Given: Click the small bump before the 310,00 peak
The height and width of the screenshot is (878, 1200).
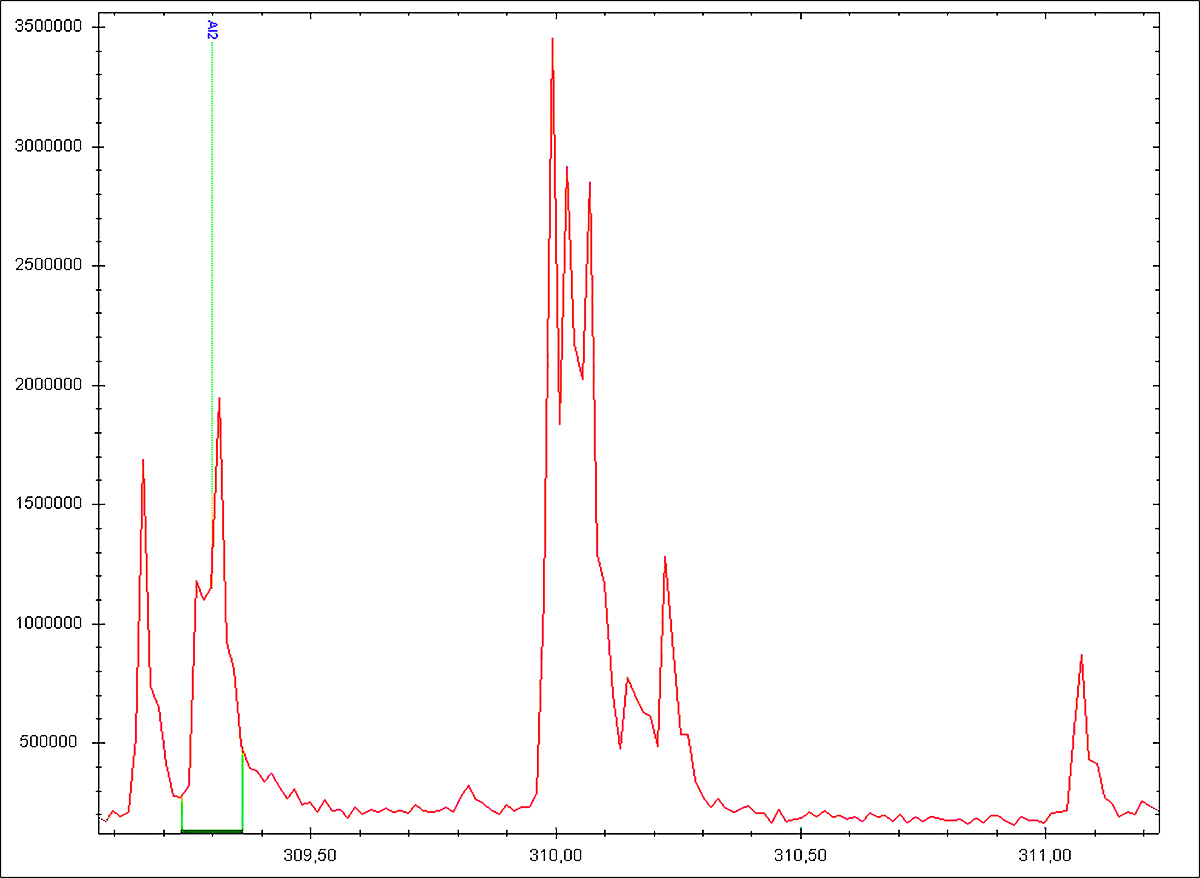Looking at the screenshot, I should [x=468, y=786].
